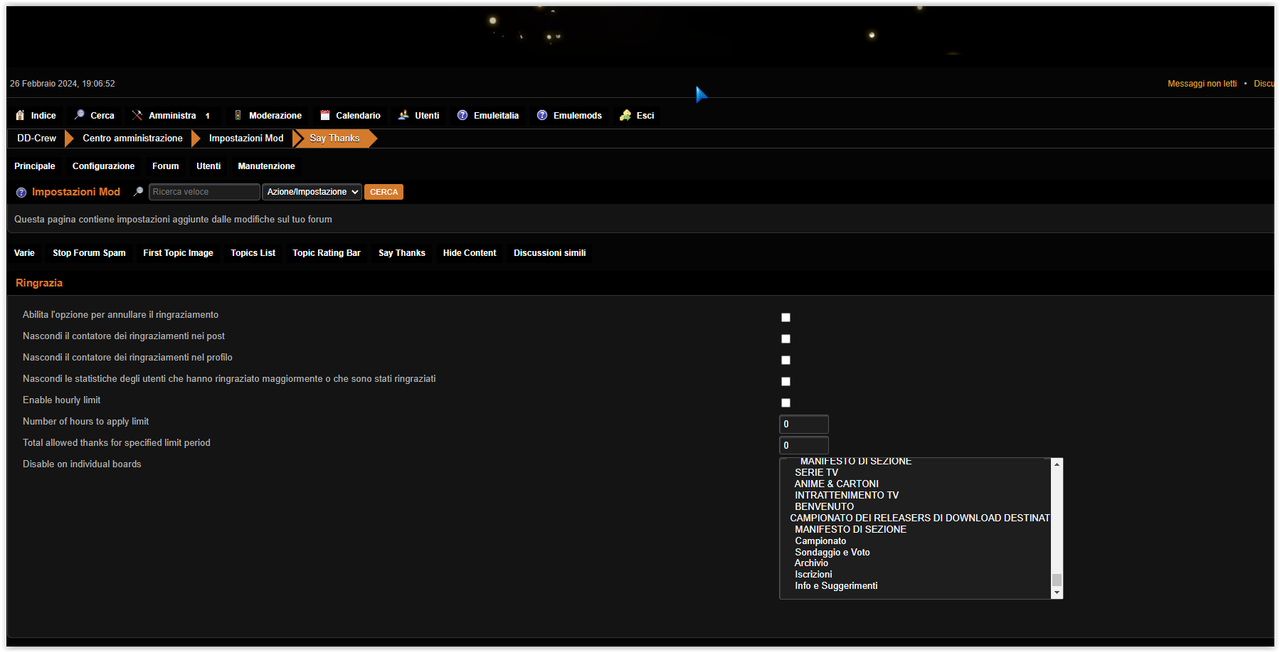The width and height of the screenshot is (1280, 652).
Task: Check the Enable hourly limit box
Action: pyautogui.click(x=786, y=403)
